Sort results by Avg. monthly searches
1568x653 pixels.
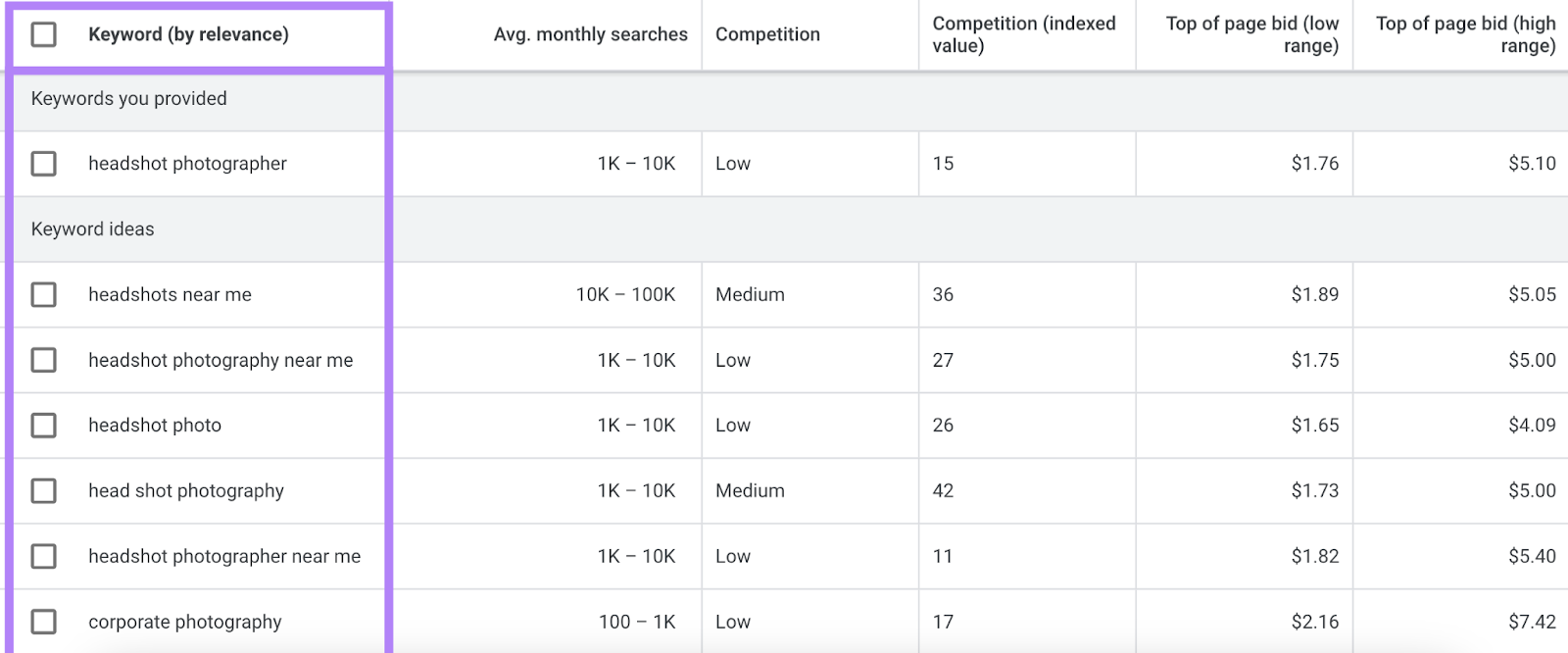point(591,34)
